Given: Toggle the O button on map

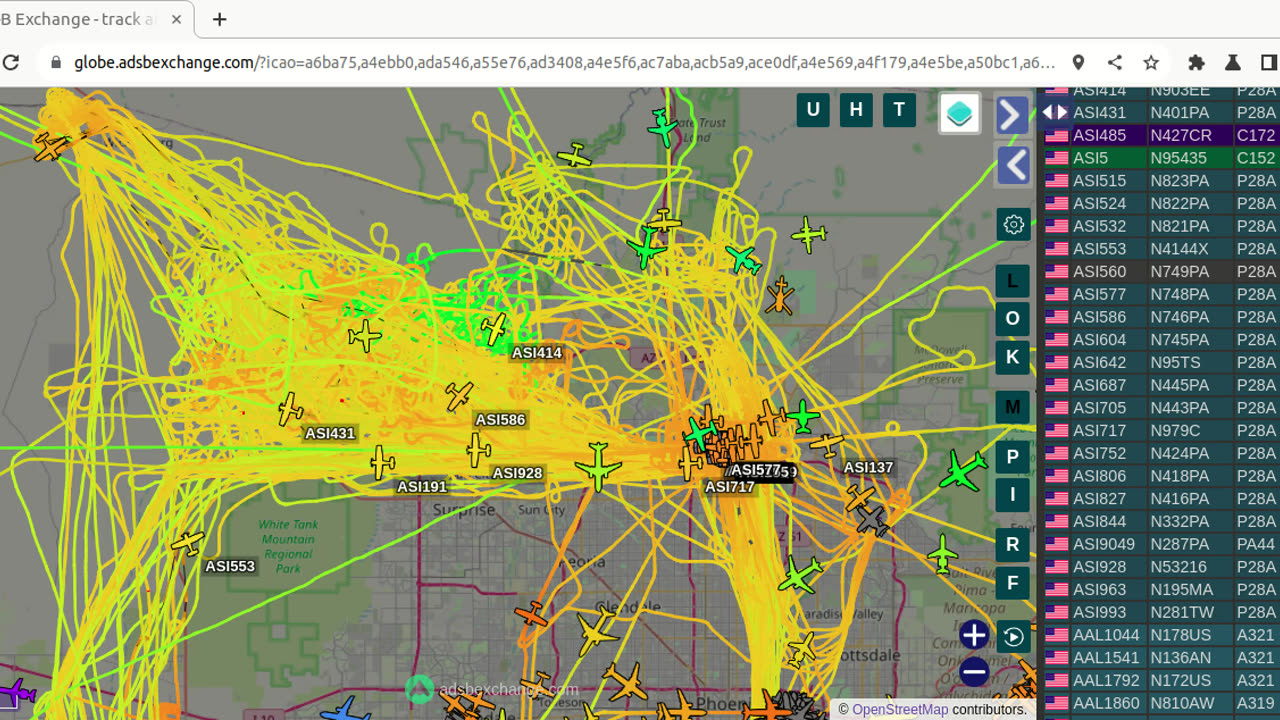Looking at the screenshot, I should click(x=1012, y=318).
